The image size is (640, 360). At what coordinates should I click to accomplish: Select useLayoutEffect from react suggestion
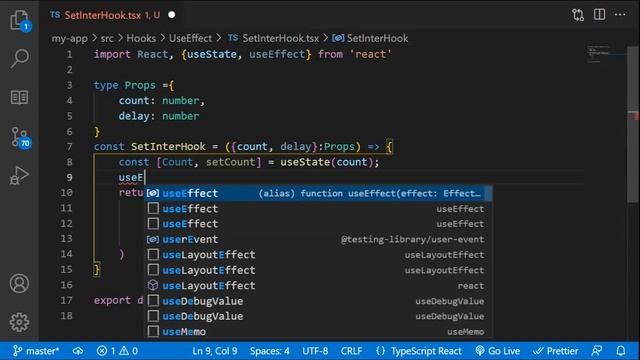[318, 285]
